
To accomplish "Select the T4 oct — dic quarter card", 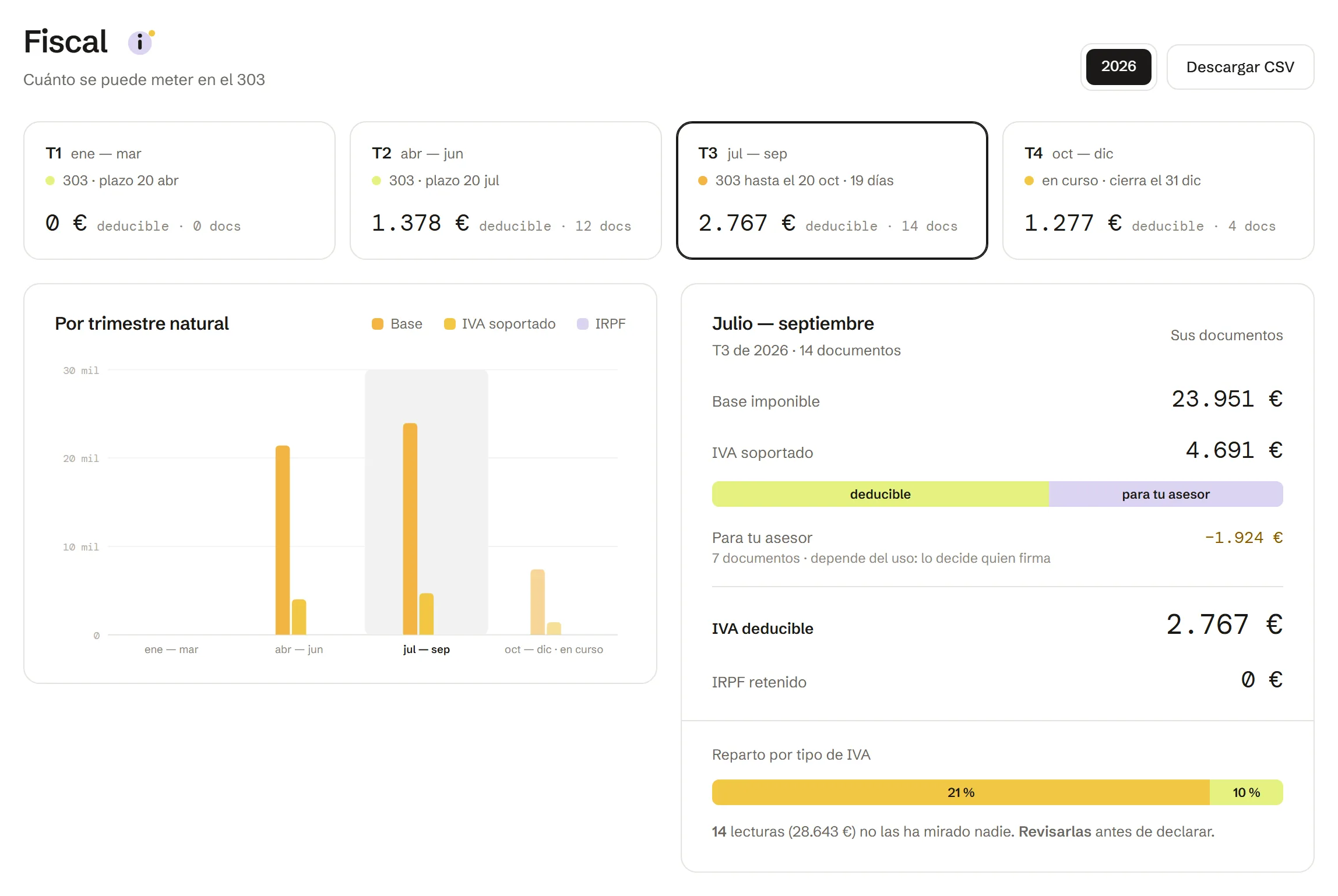I will (1159, 191).
